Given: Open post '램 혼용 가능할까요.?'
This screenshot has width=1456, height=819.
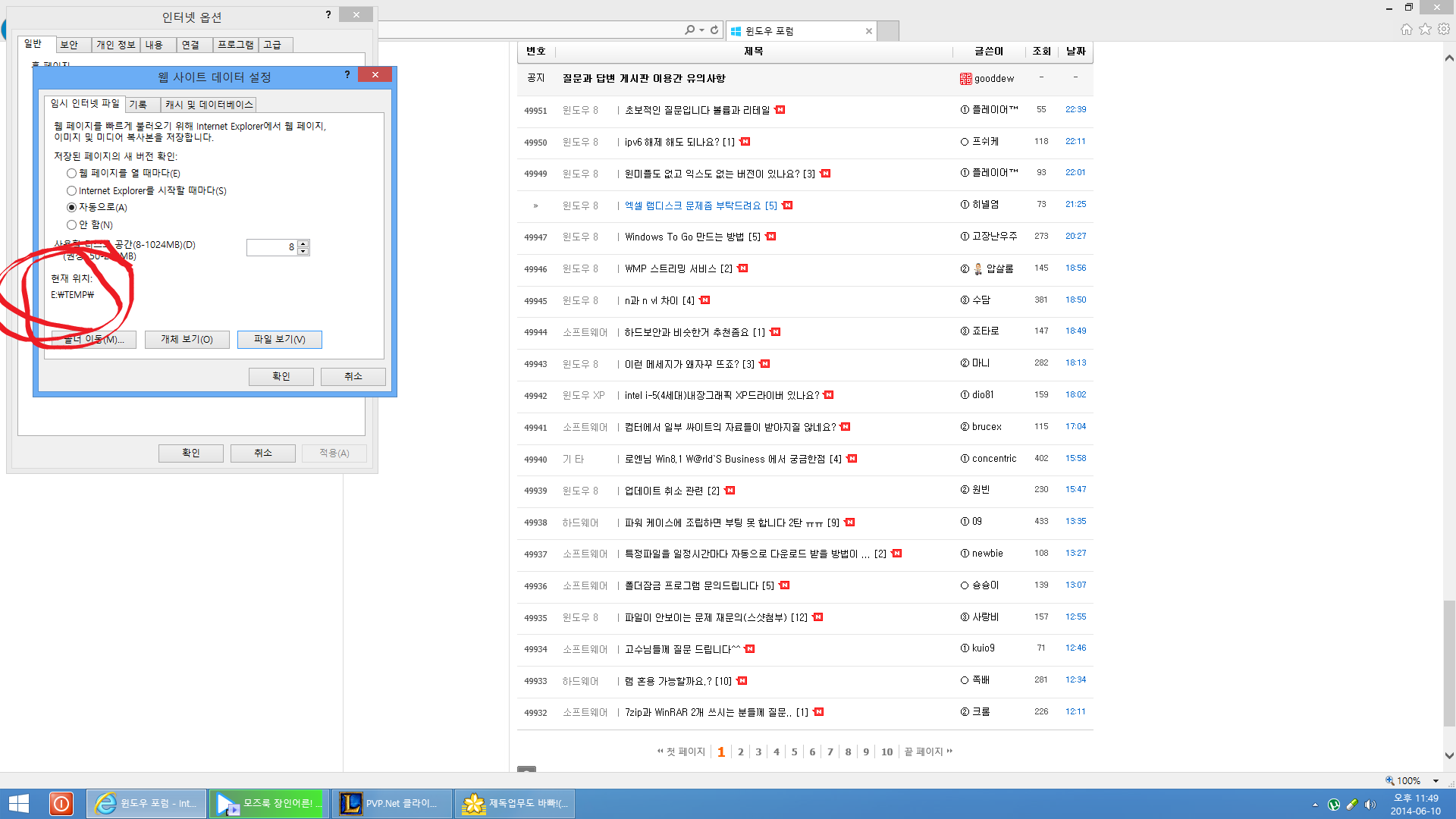Looking at the screenshot, I should (668, 682).
